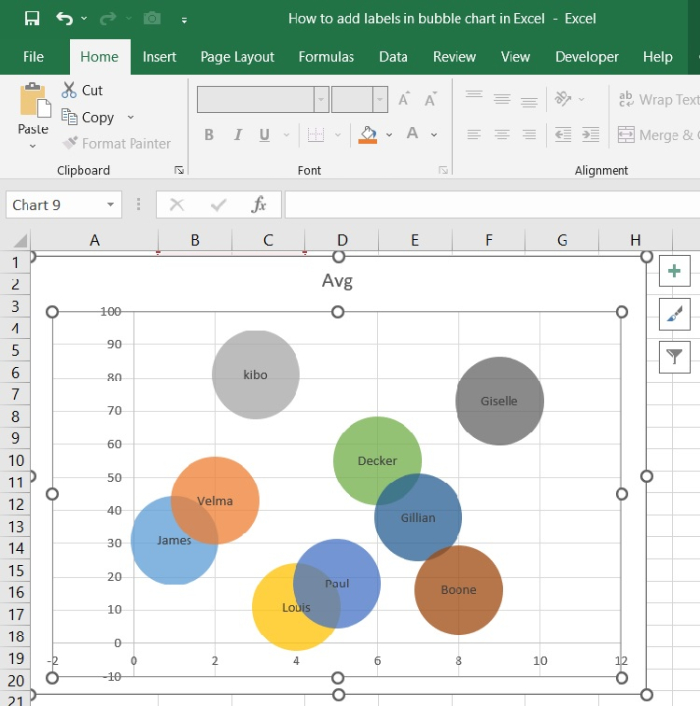Viewport: 700px width, 706px height.
Task: Decrease the indent
Action: (563, 135)
